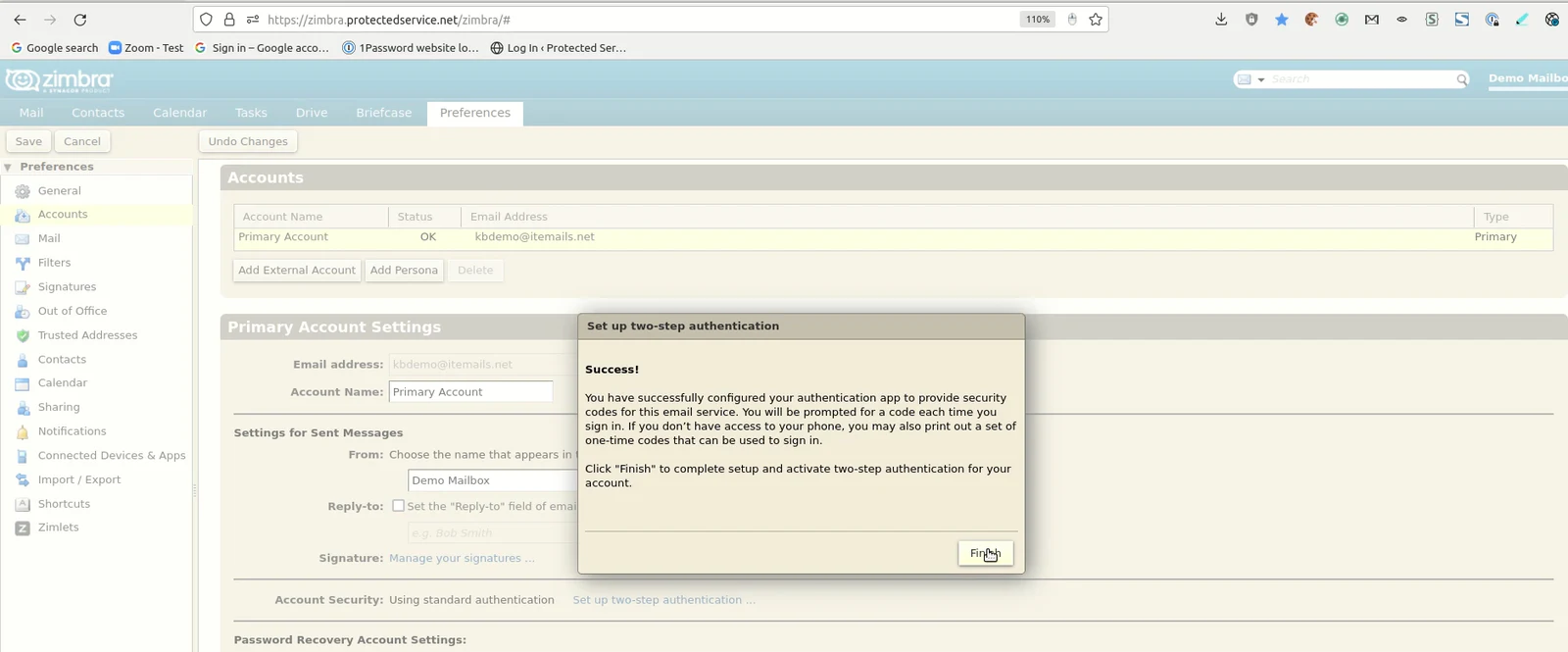Open Import / Export preferences
The width and height of the screenshot is (1568, 652).
click(79, 479)
